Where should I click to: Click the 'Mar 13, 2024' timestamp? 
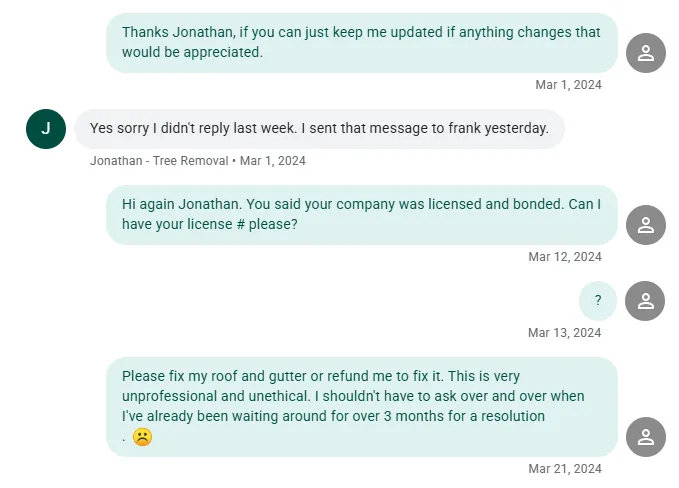(565, 333)
